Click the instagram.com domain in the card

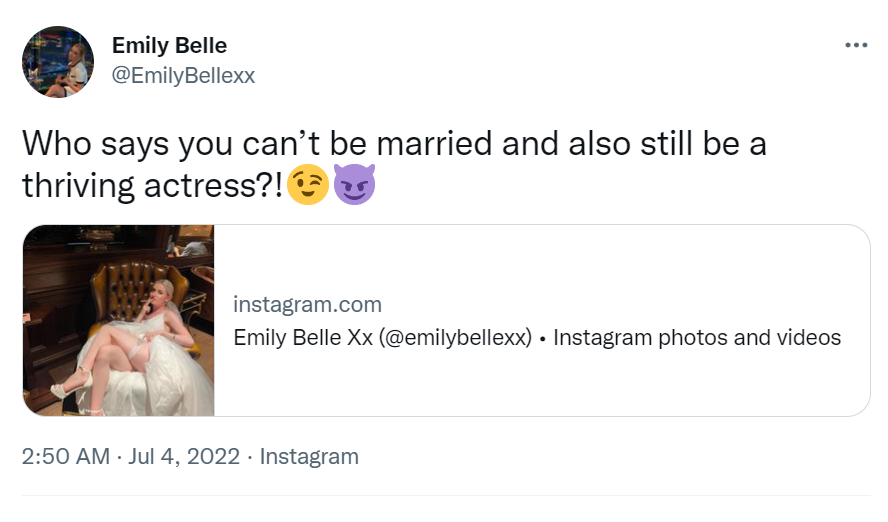tap(307, 304)
